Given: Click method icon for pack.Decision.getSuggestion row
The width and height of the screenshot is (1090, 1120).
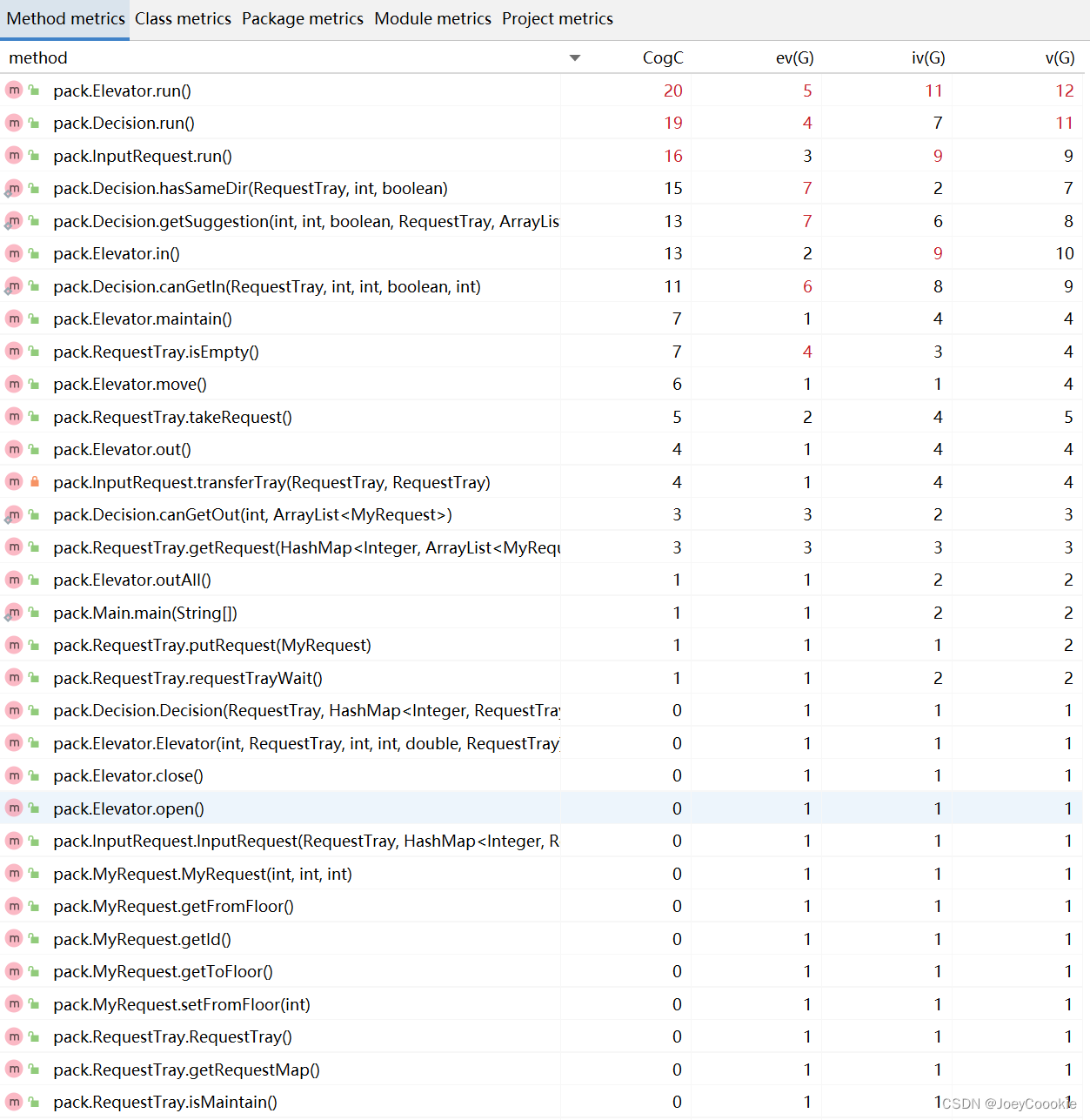Looking at the screenshot, I should (14, 221).
